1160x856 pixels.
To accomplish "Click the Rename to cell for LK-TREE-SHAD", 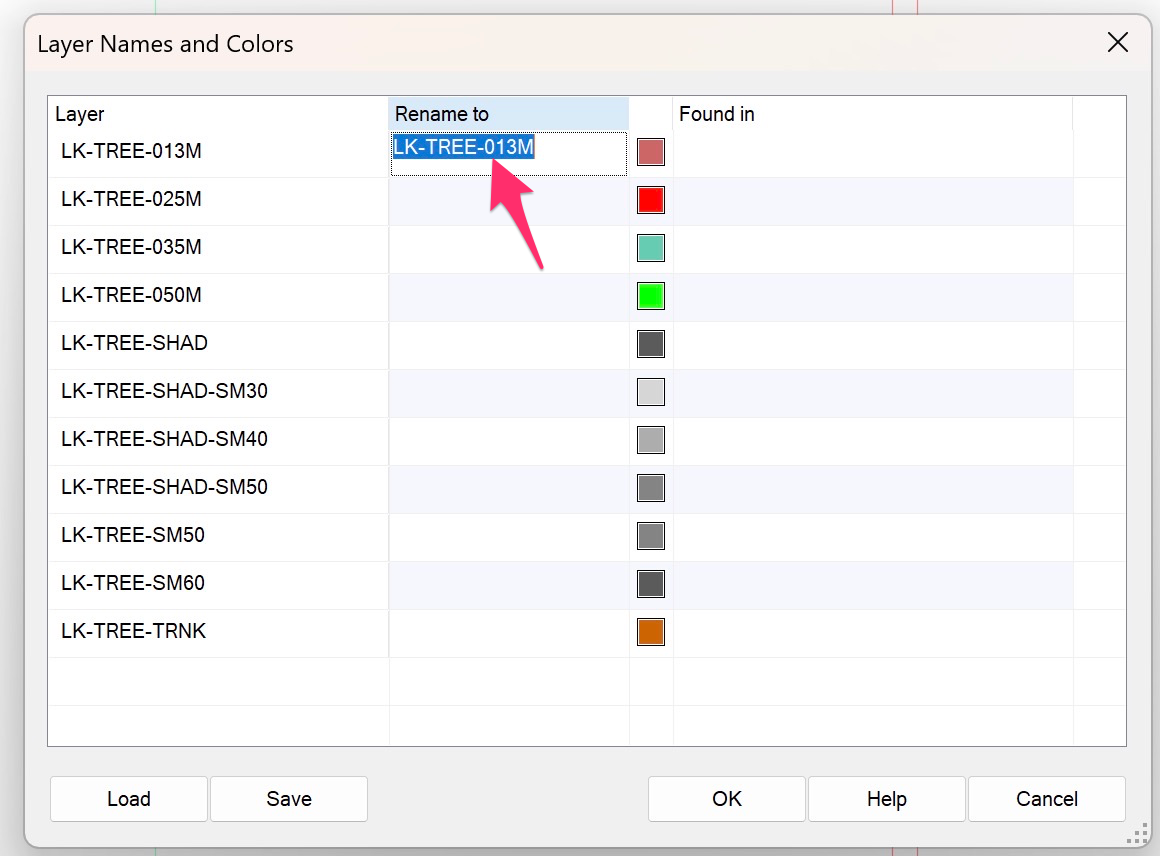I will click(508, 346).
